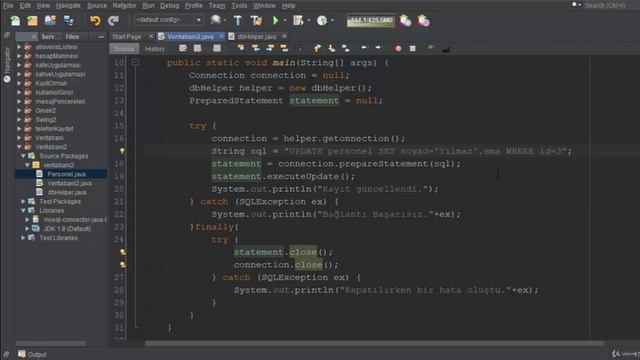Expand the JDK 1.8 (Default) node
The height and width of the screenshot is (360, 640).
[x=27, y=229]
